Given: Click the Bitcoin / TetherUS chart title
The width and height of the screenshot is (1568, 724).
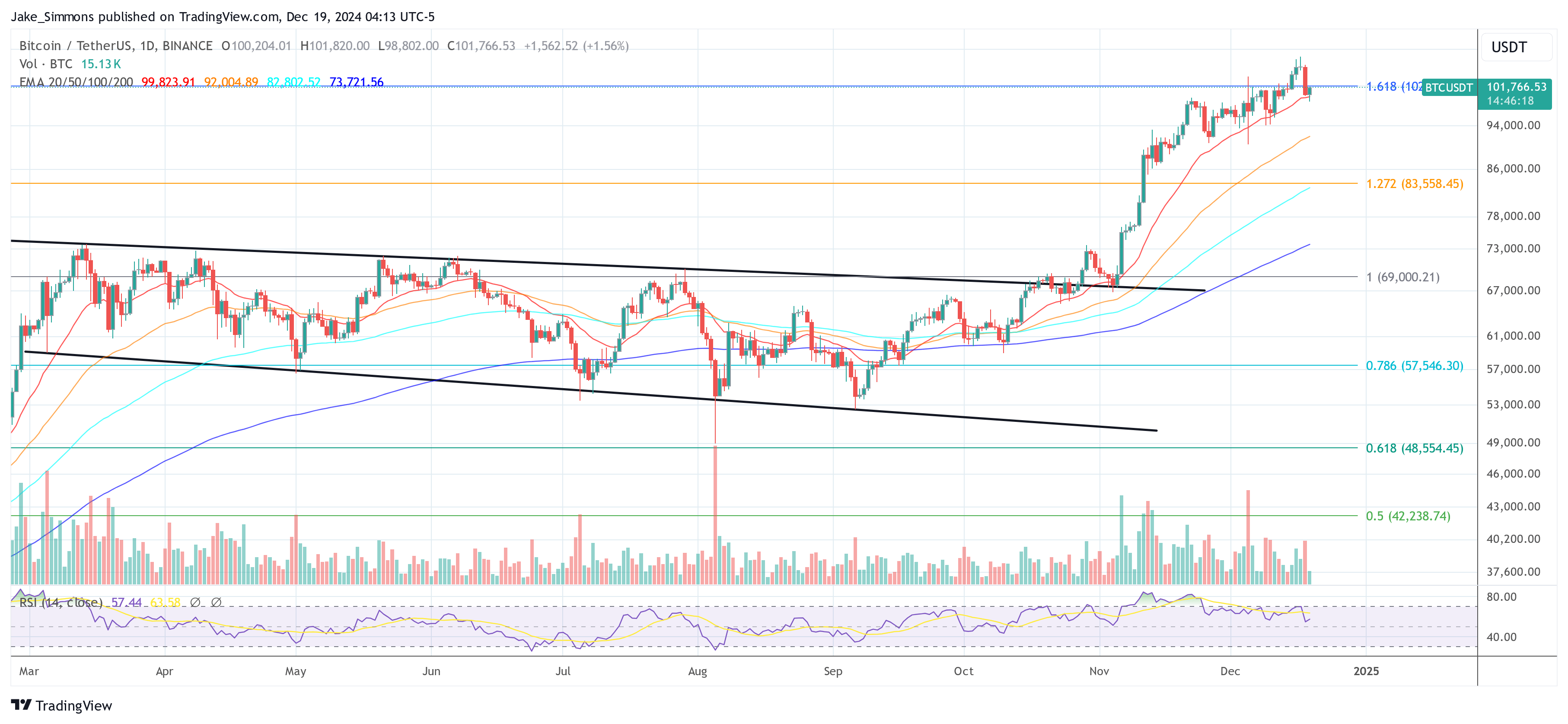Looking at the screenshot, I should tap(116, 46).
